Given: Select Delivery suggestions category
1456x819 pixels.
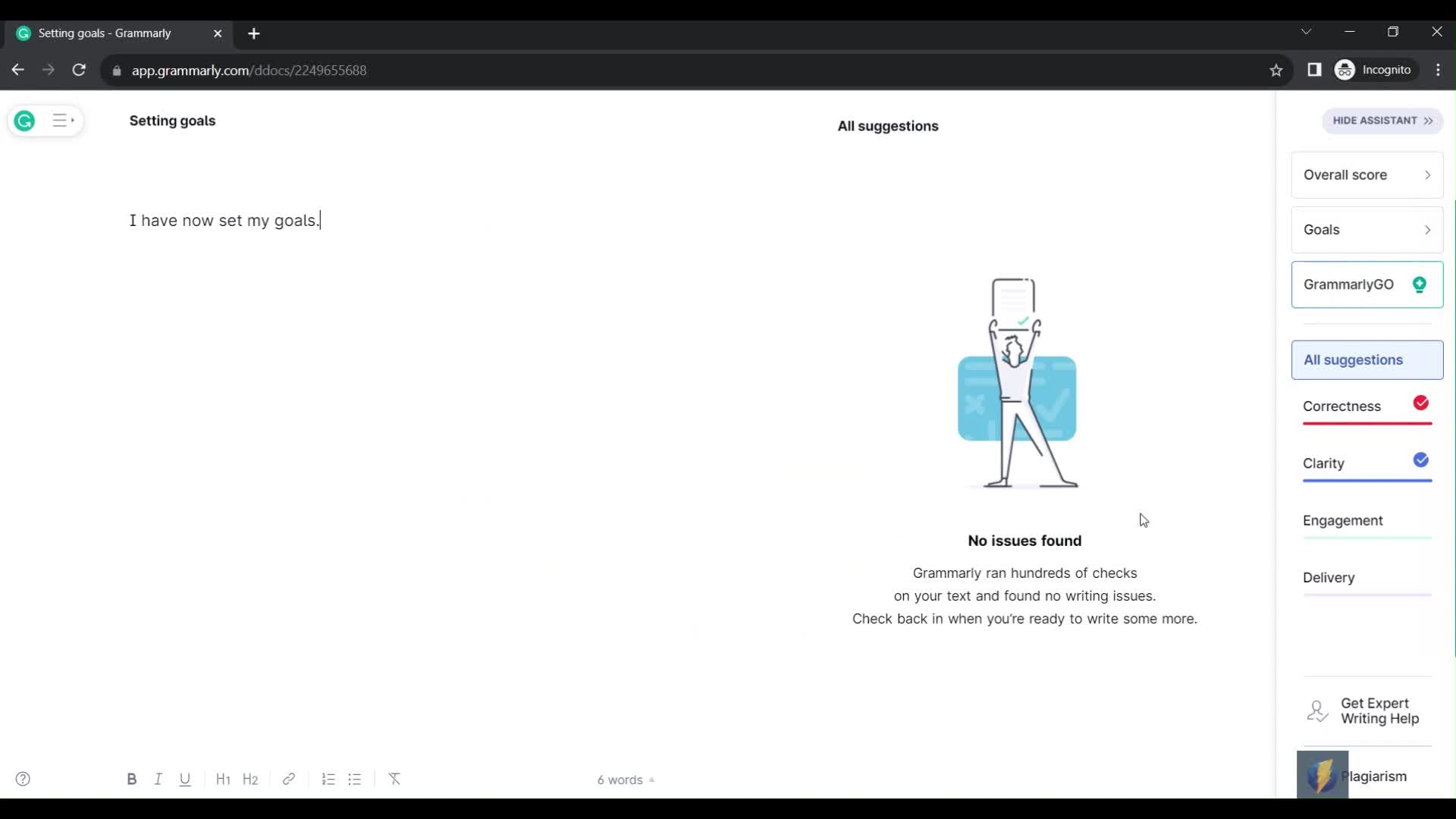Looking at the screenshot, I should point(1330,577).
